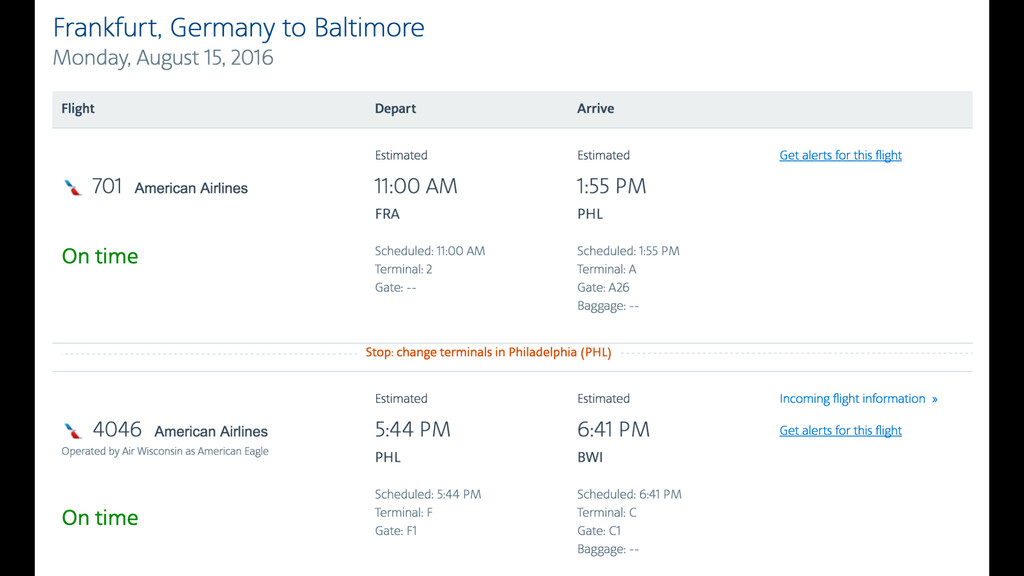Image resolution: width=1024 pixels, height=576 pixels.
Task: Click the Frankfurt, Germany to Baltimore heading
Action: click(x=238, y=27)
